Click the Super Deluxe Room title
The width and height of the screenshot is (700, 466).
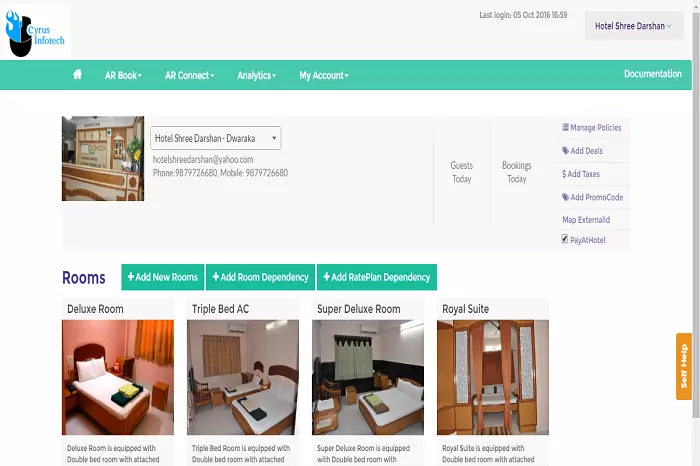[358, 309]
